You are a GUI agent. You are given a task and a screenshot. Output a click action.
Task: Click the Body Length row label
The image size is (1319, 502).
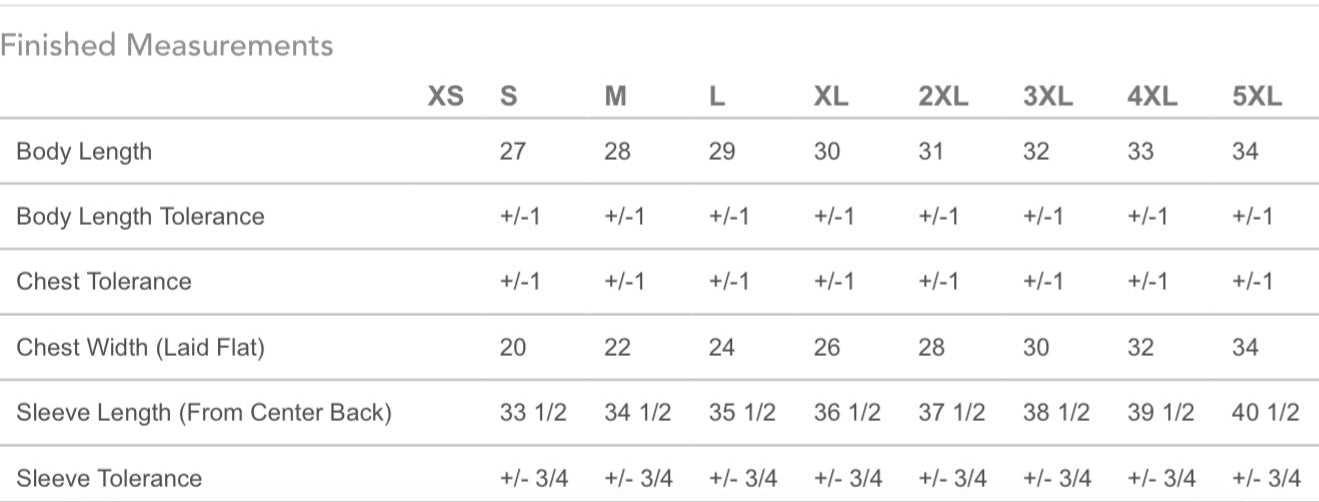pyautogui.click(x=84, y=152)
